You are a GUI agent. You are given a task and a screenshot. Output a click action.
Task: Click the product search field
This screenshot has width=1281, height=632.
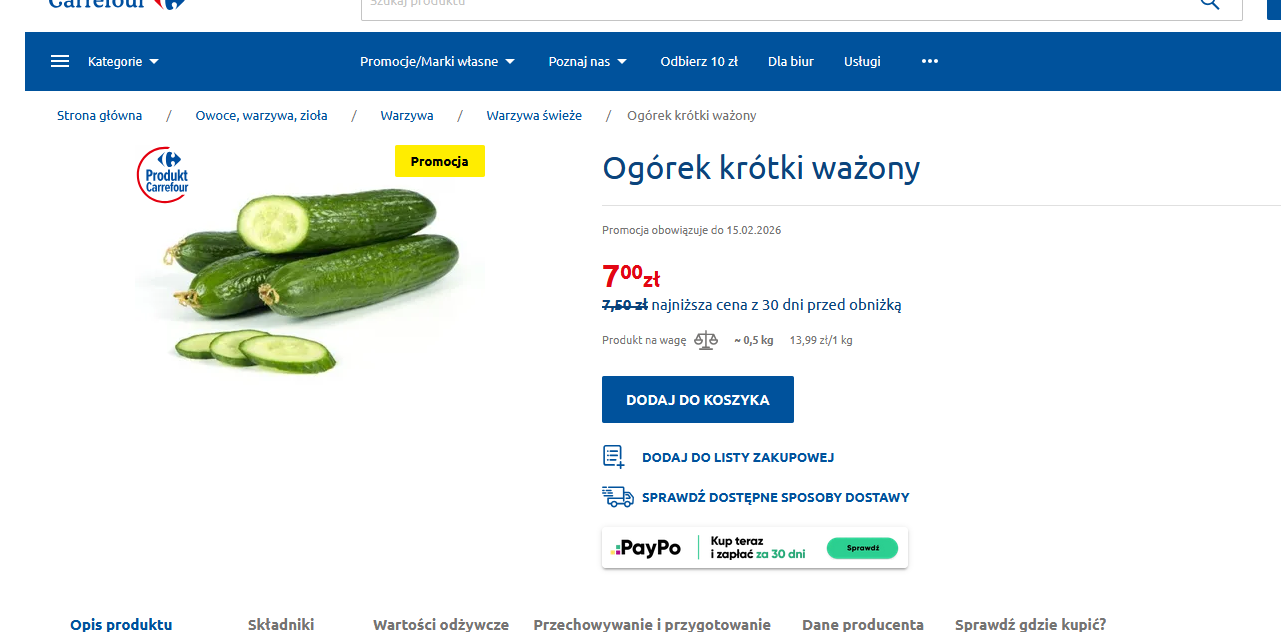click(780, 5)
